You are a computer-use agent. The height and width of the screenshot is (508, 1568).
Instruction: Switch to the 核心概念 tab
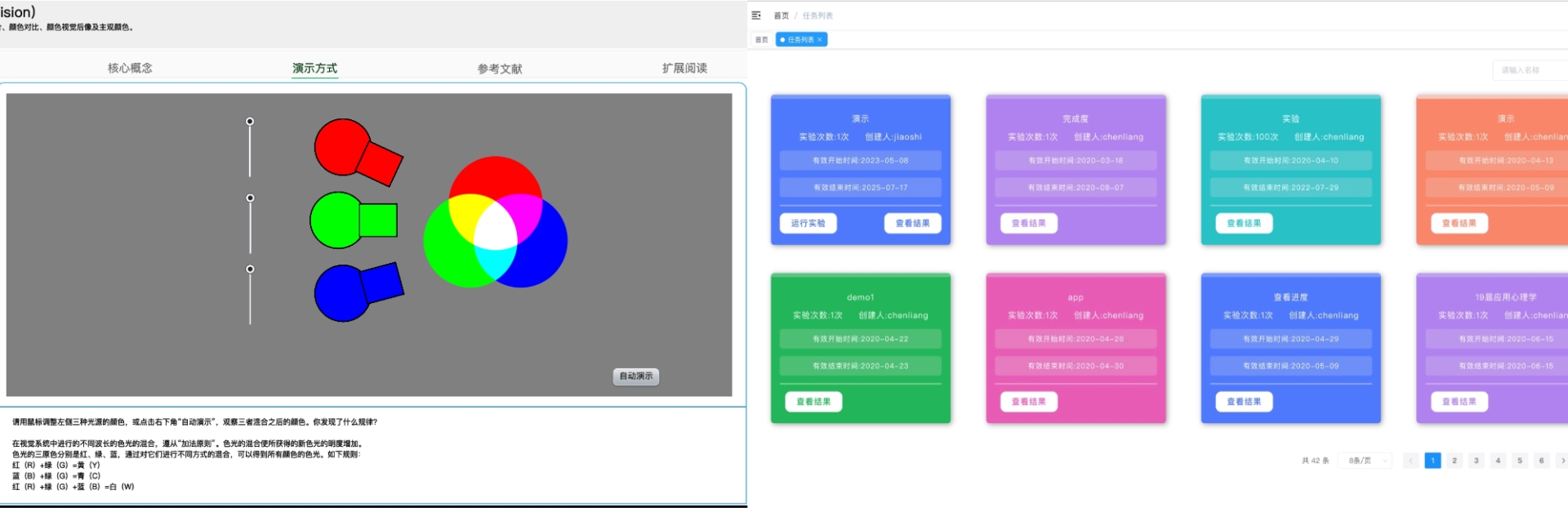coord(130,69)
